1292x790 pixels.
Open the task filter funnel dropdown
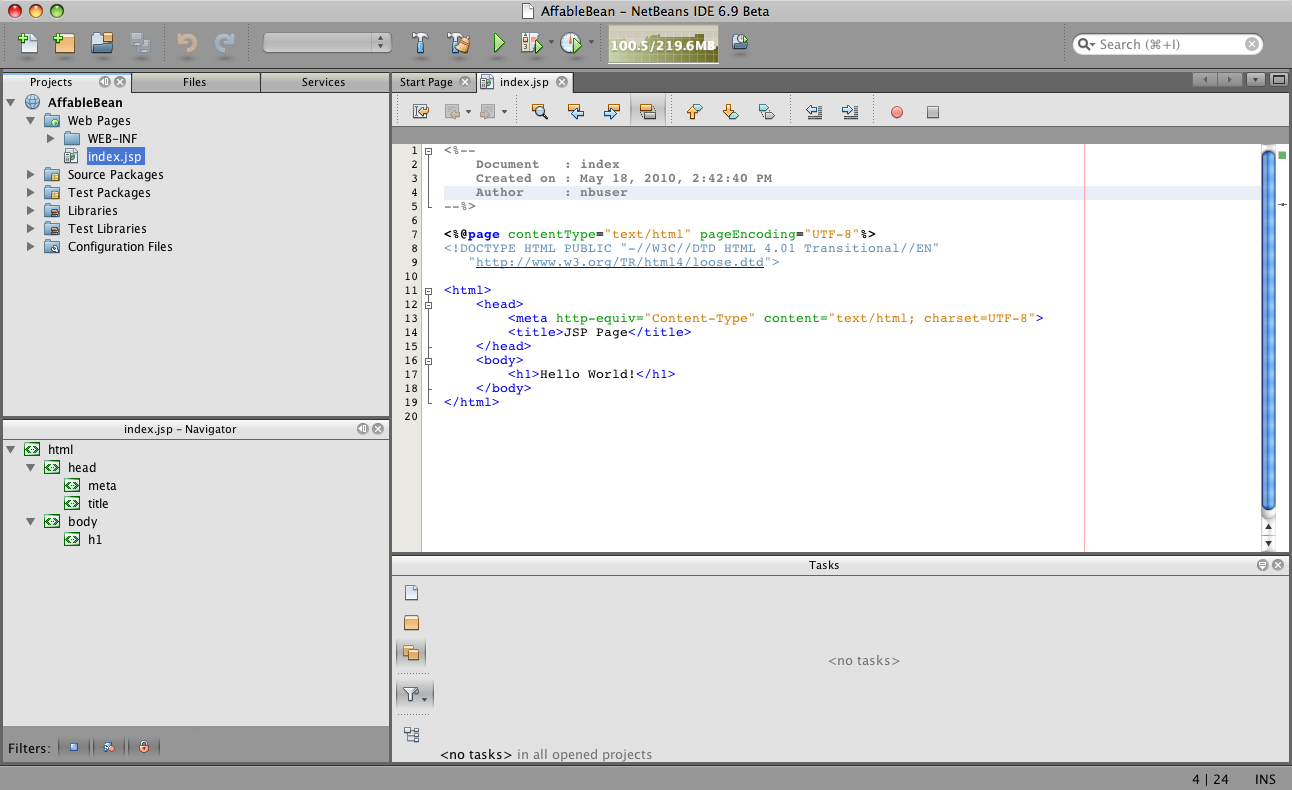click(x=415, y=694)
